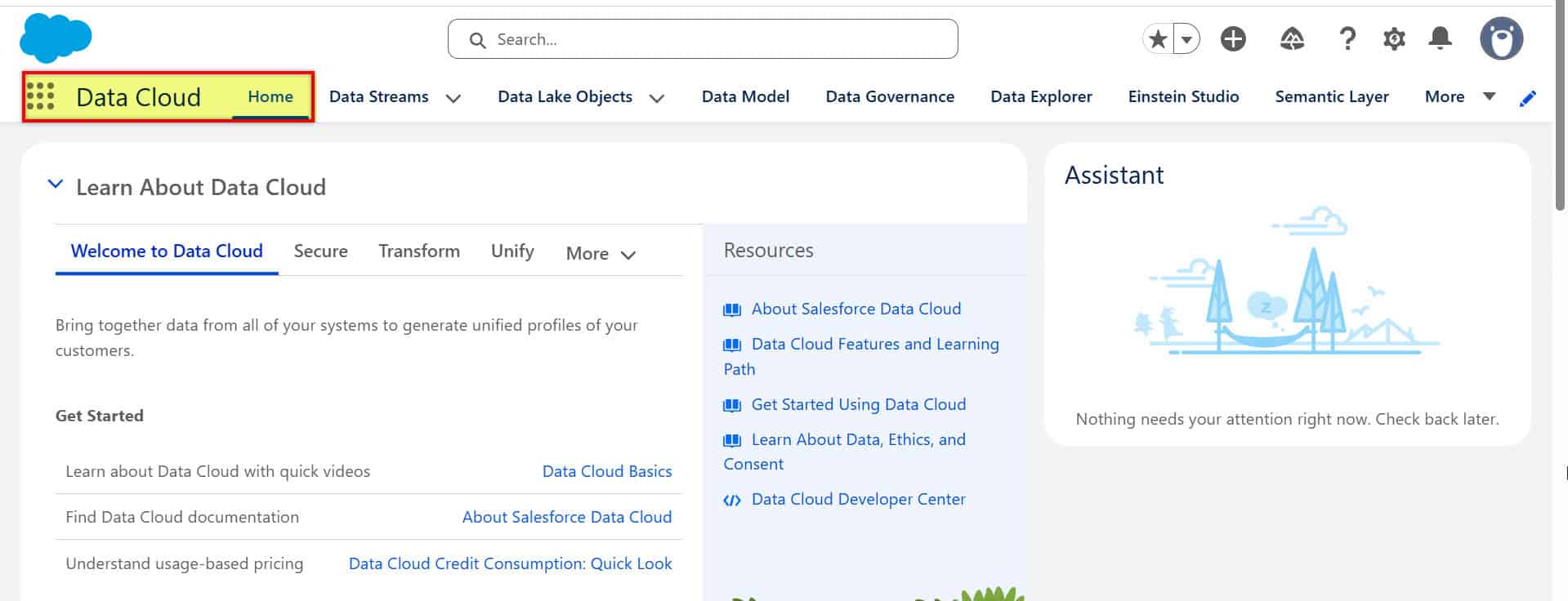Open the Data Cloud Basics link
1568x601 pixels.
tap(607, 471)
